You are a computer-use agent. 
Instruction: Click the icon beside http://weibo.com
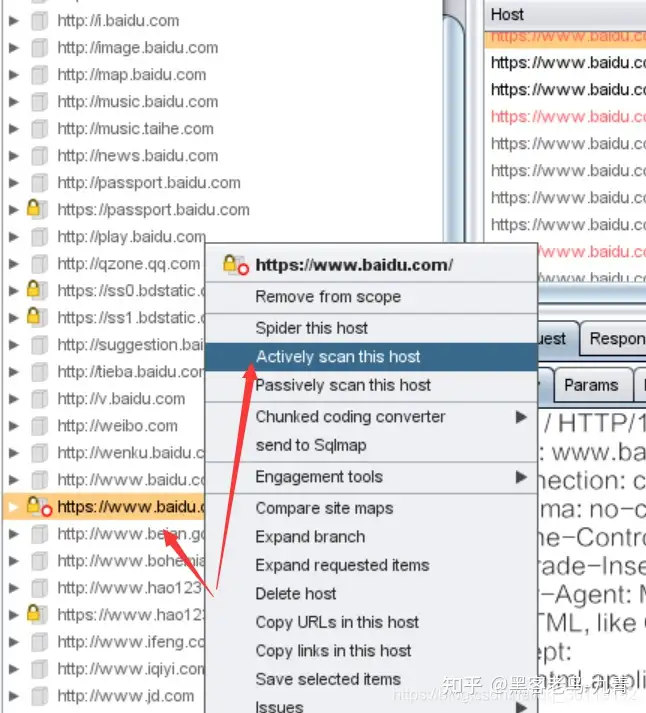(39, 426)
